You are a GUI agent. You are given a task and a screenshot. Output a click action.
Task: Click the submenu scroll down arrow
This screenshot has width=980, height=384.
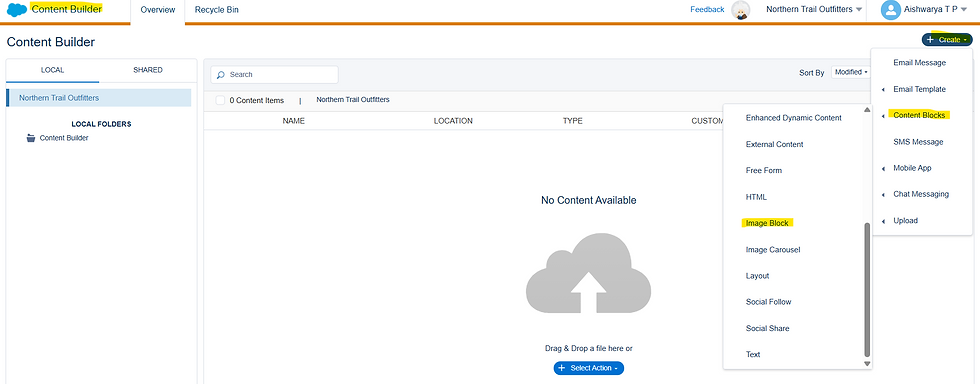coord(866,363)
